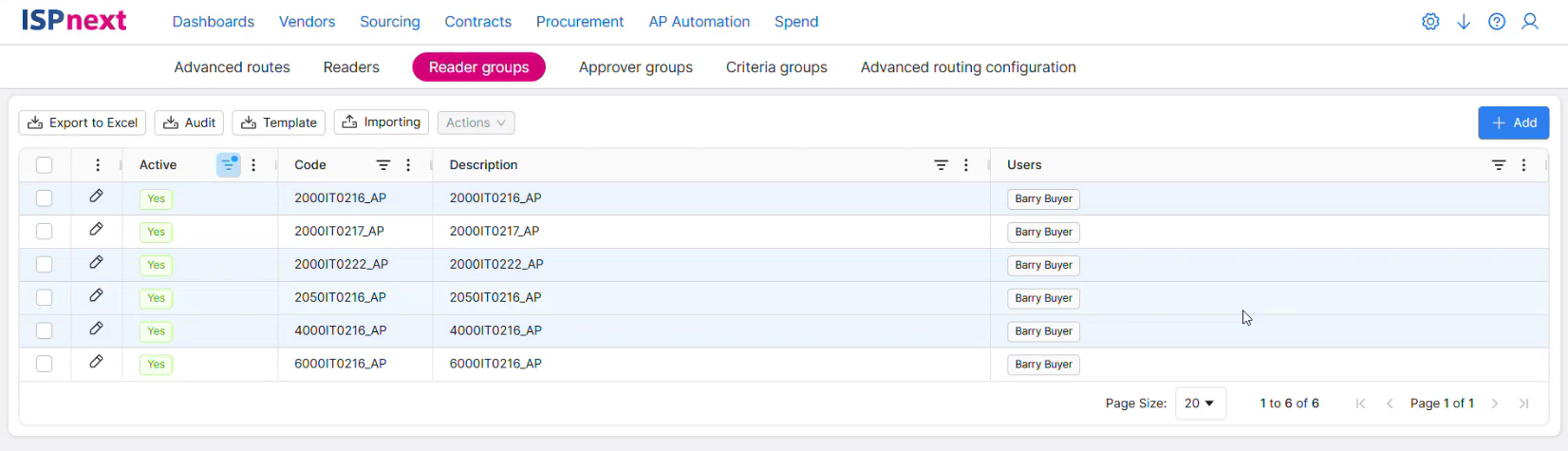Go to the previous page arrow
The width and height of the screenshot is (1568, 451).
click(x=1390, y=404)
